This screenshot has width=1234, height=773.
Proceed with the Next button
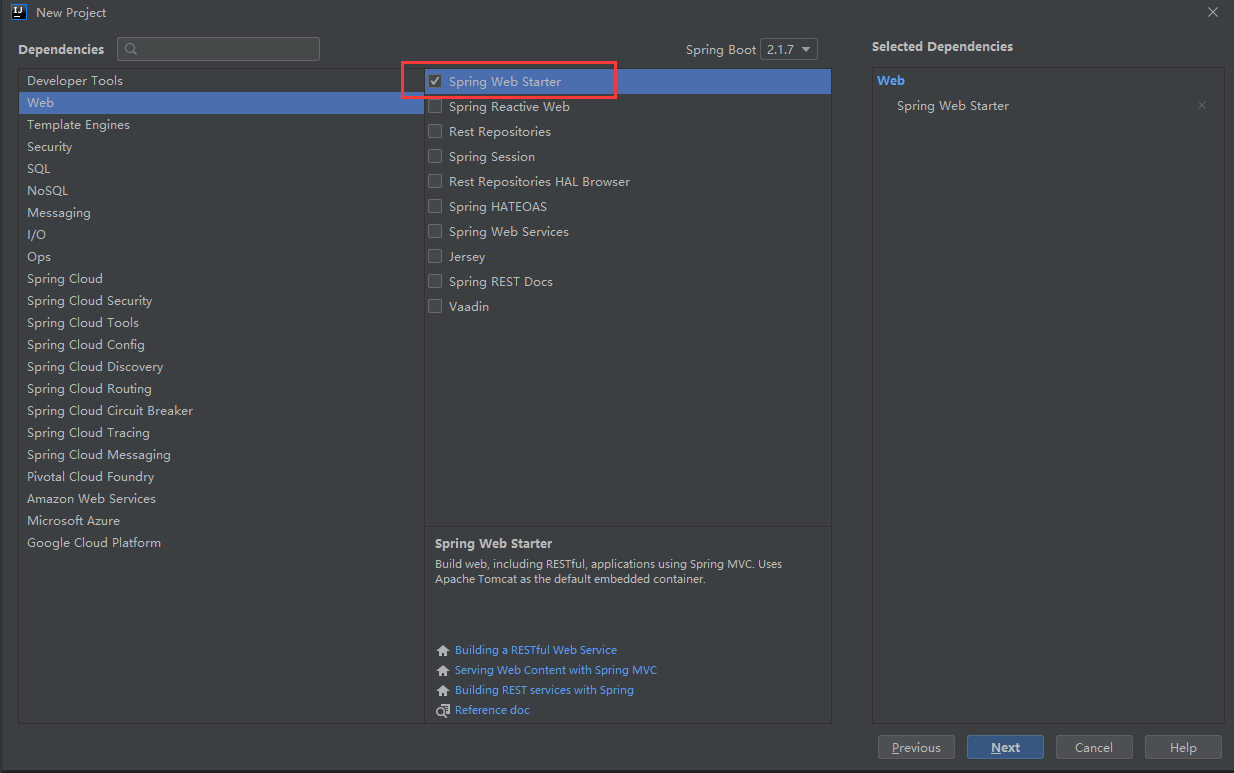[x=1005, y=748]
